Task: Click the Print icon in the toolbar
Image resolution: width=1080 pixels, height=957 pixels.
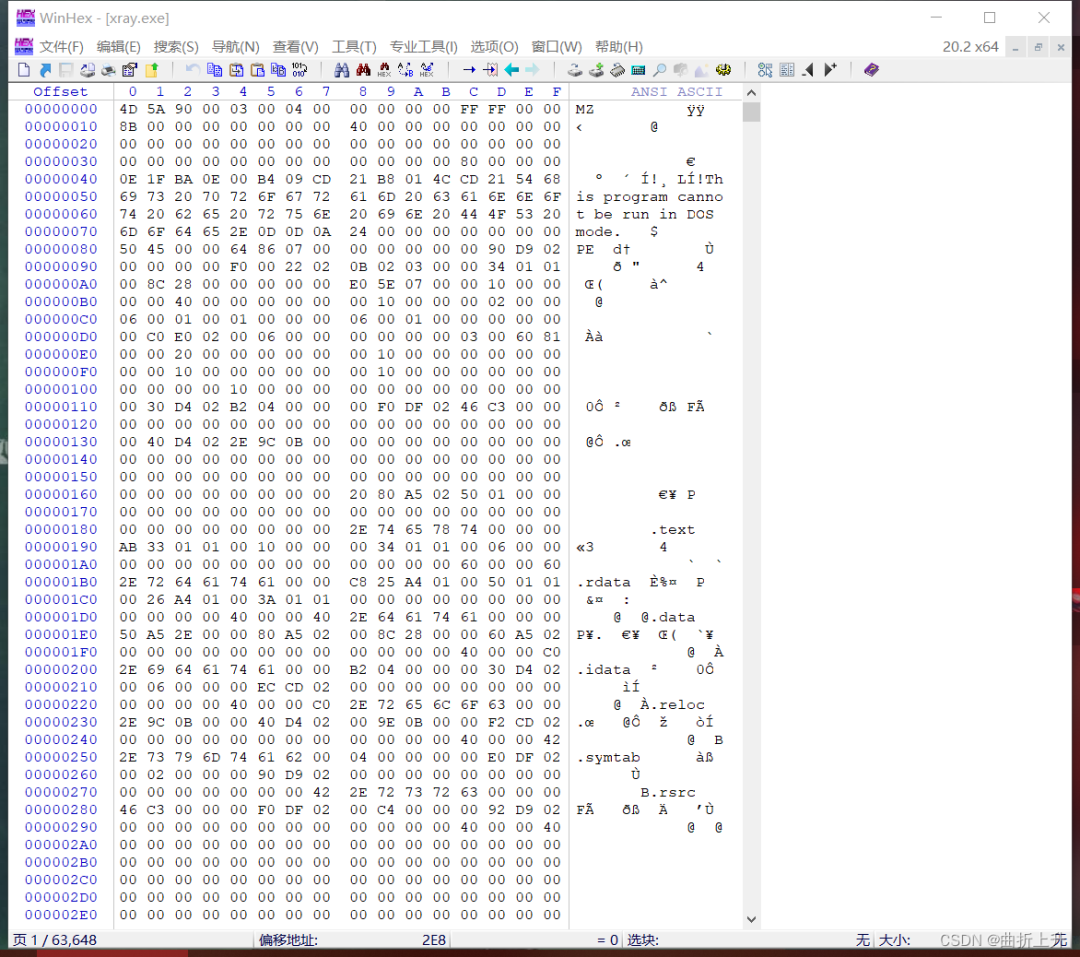Action: tap(108, 70)
